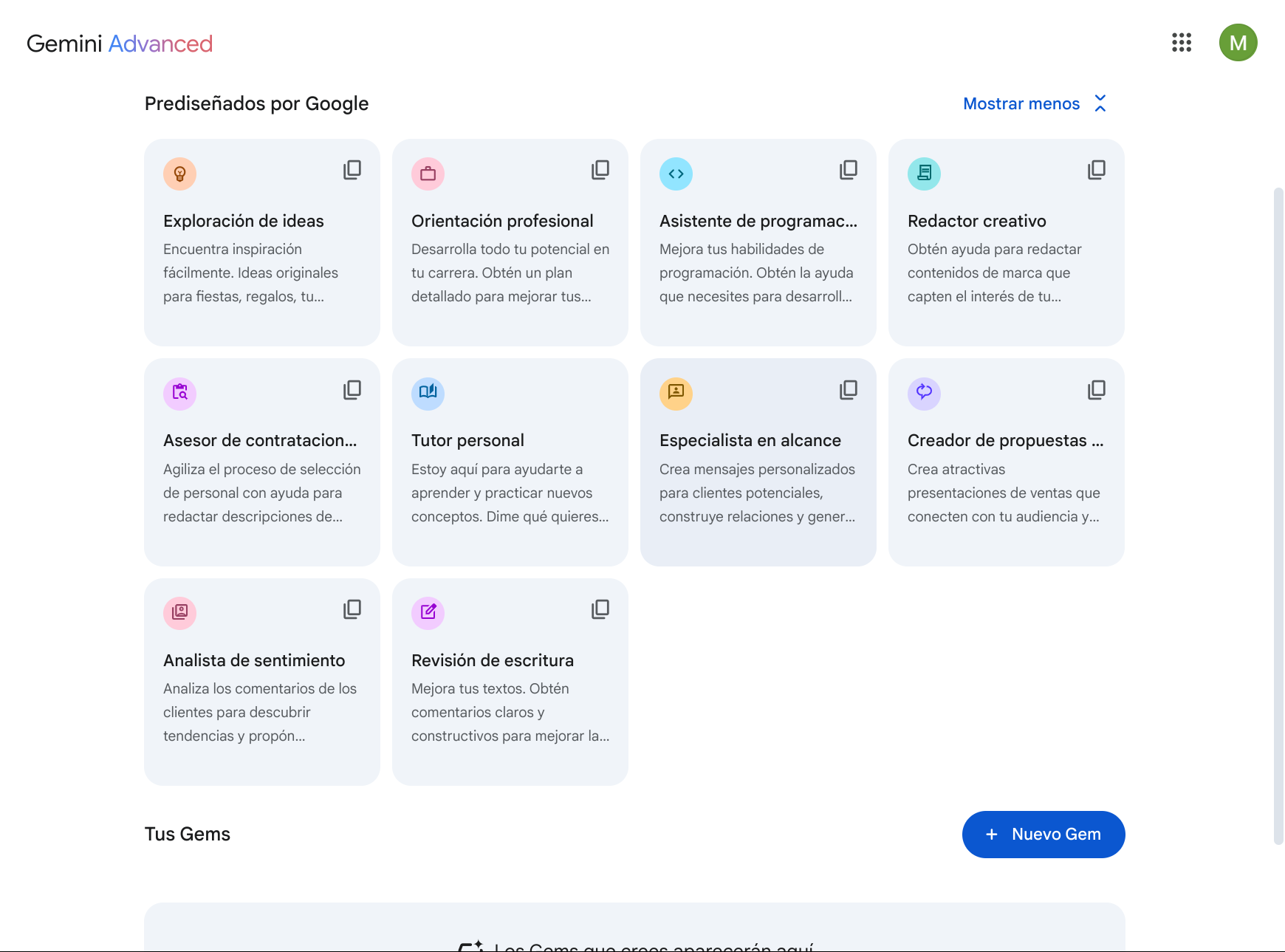The image size is (1285, 952).
Task: Create a new Gem with Nuevo Gem
Action: point(1043,835)
